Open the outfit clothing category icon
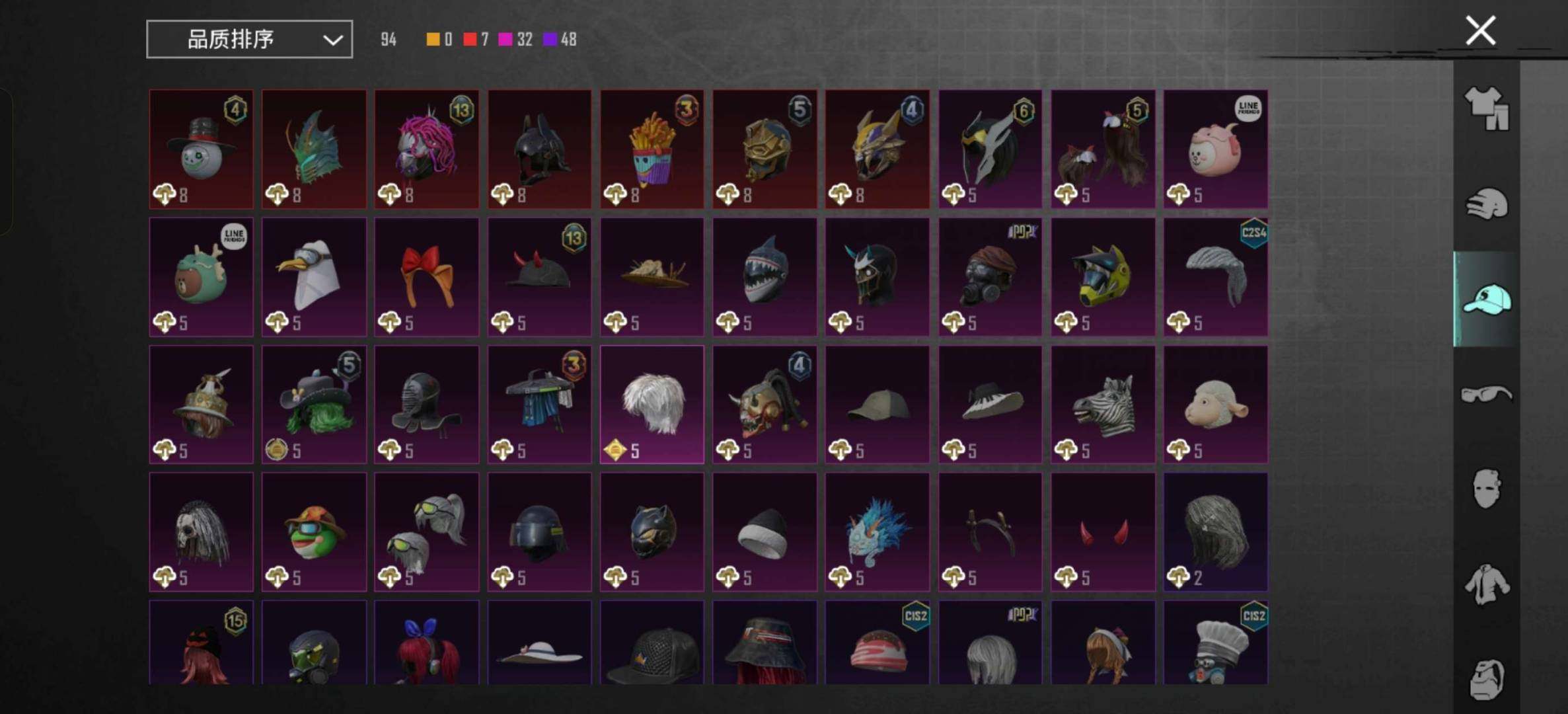The height and width of the screenshot is (714, 1568). [x=1487, y=108]
